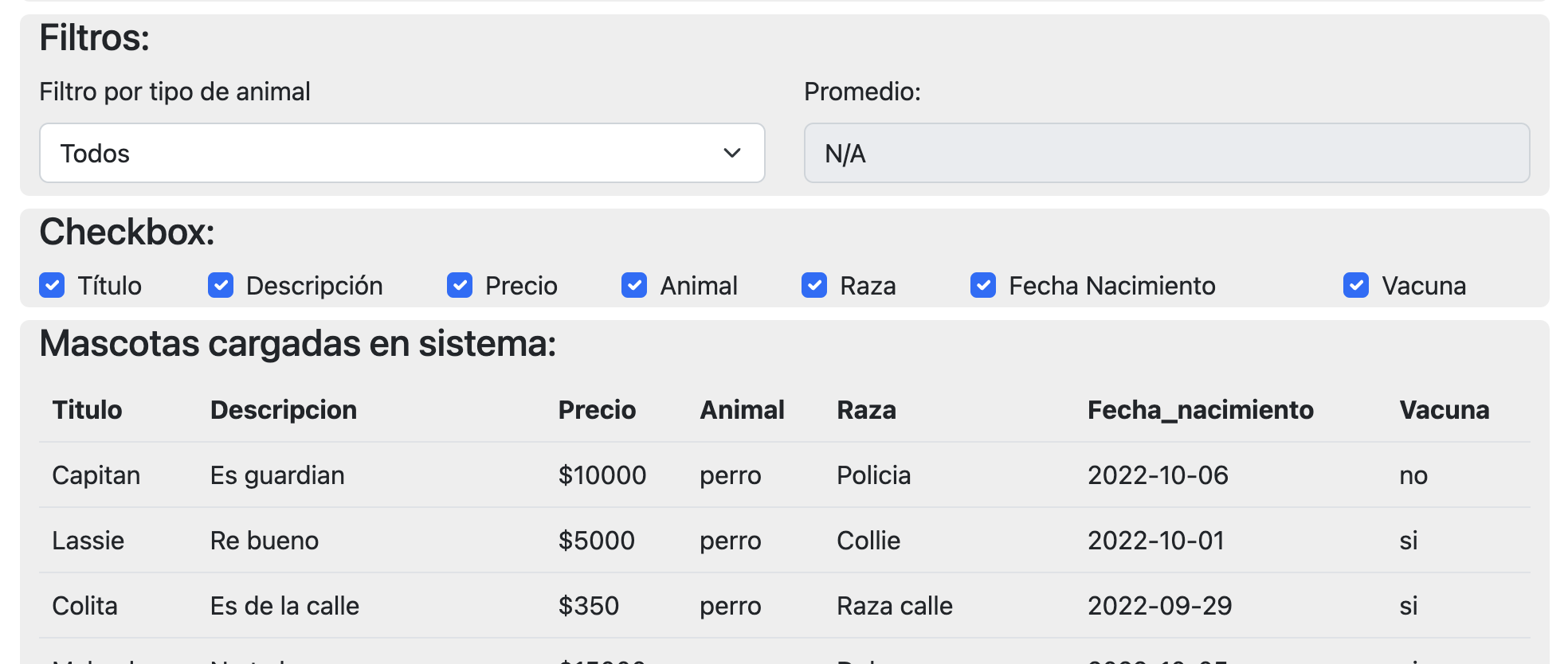
Task: Open the animal type filter dropdown
Action: 402,153
